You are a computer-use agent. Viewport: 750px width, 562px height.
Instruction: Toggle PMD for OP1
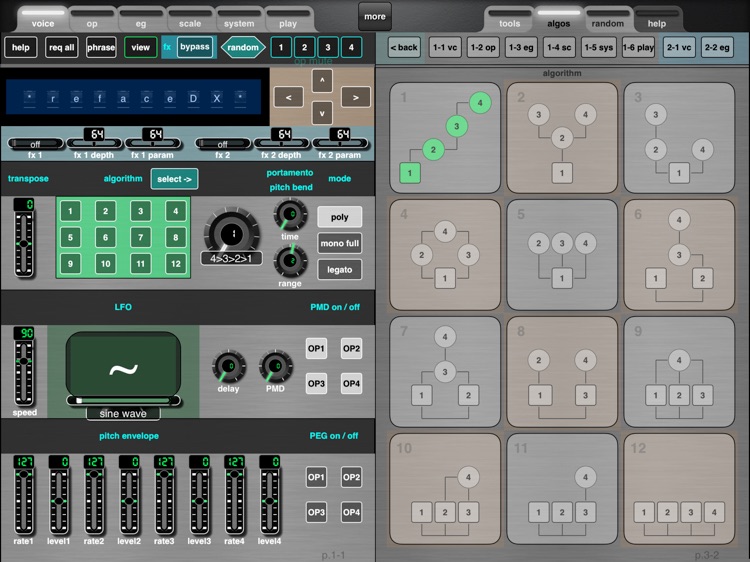(317, 349)
